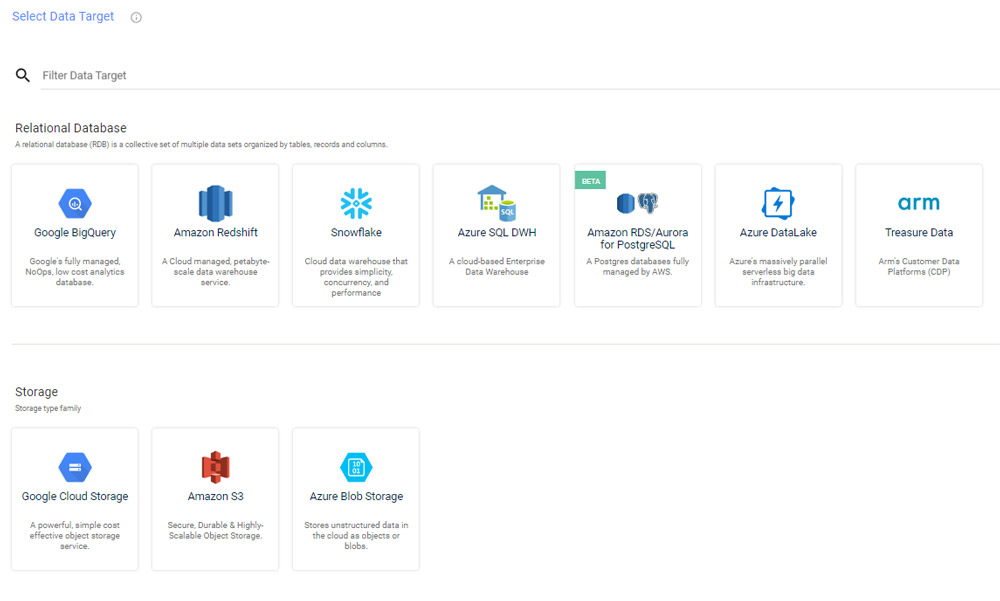Pick the Amazon S3 card title
This screenshot has height=601, width=1000.
coord(216,496)
